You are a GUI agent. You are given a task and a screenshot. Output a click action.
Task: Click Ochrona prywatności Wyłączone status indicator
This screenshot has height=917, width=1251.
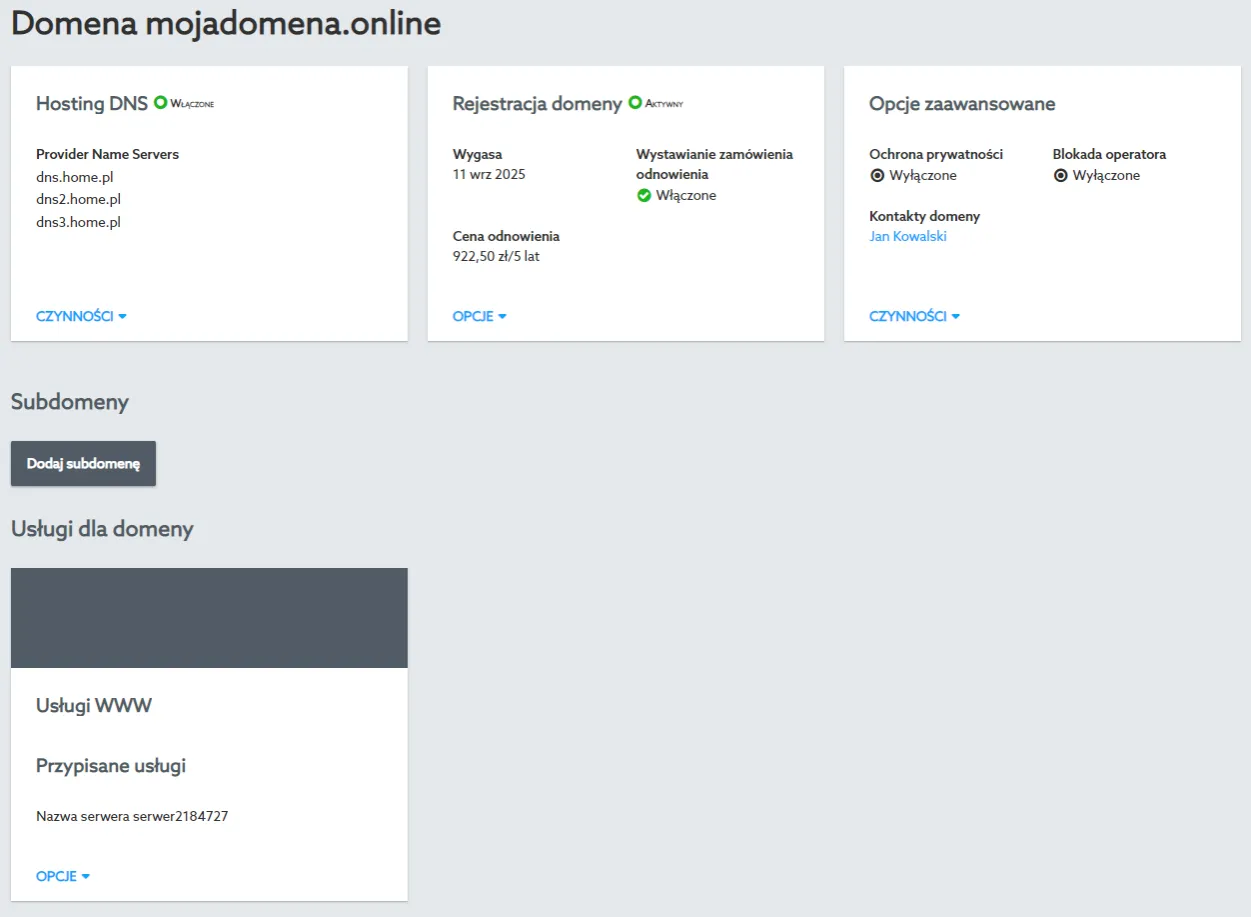(x=877, y=176)
